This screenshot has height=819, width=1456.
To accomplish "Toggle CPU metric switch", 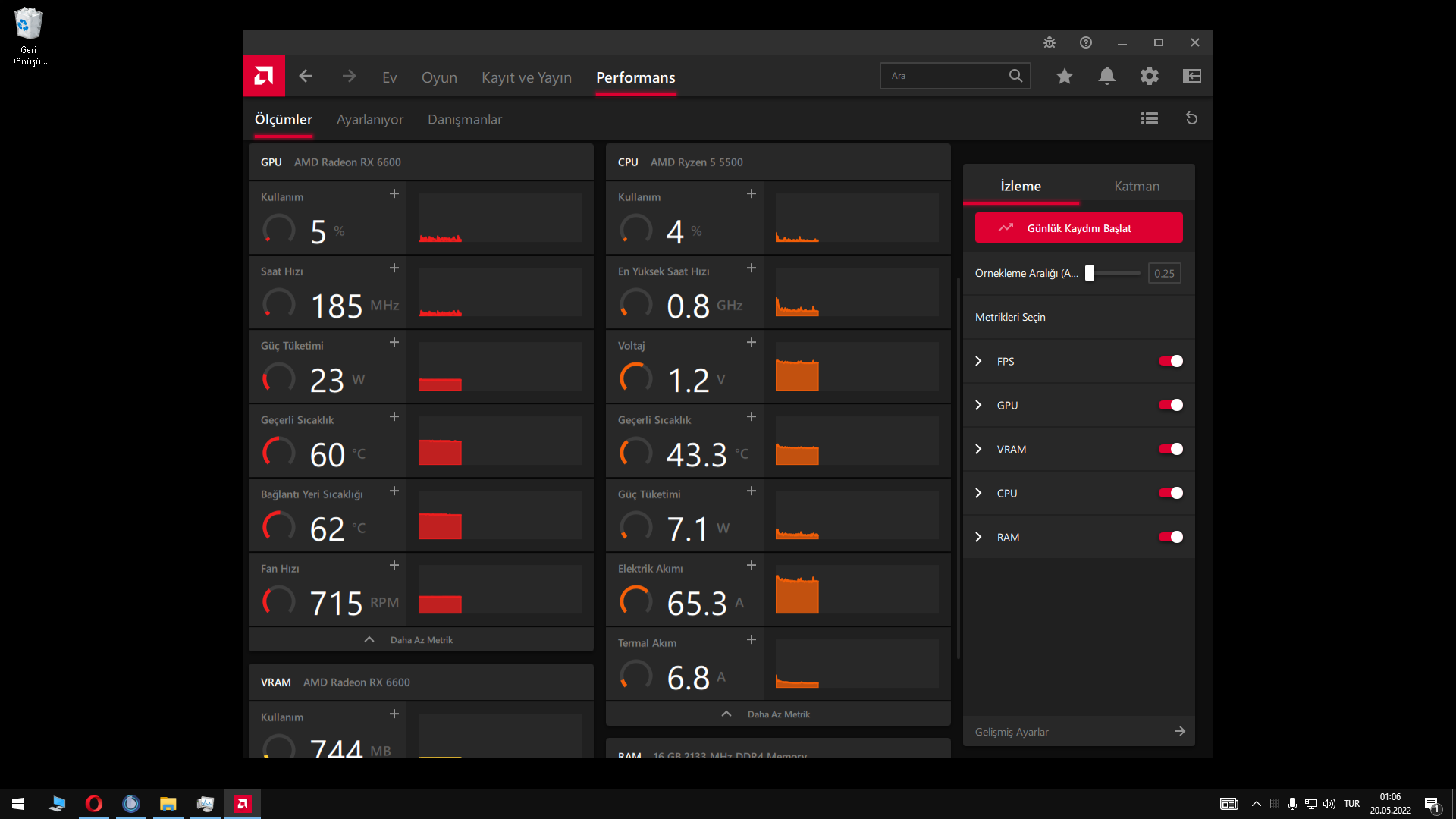I will (x=1170, y=494).
